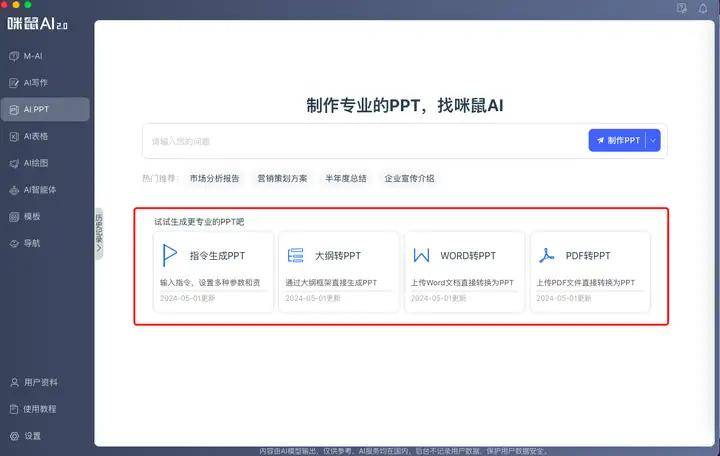Viewport: 720px width, 456px height.
Task: Go to AI智能体 agents in sidebar
Action: click(x=39, y=190)
